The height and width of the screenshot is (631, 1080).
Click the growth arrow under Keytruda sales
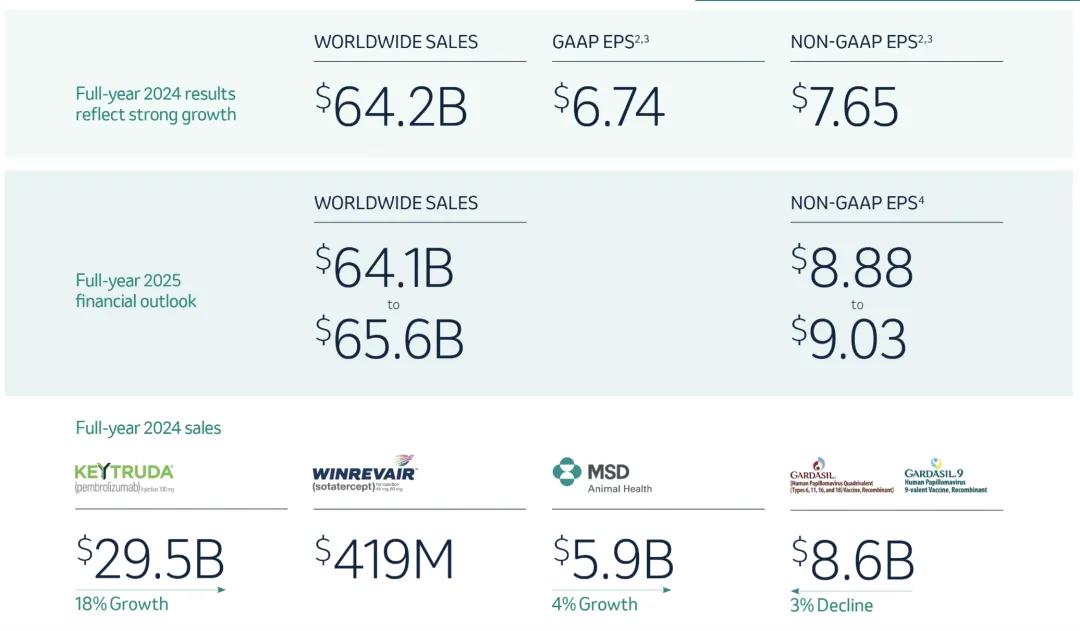pyautogui.click(x=150, y=589)
